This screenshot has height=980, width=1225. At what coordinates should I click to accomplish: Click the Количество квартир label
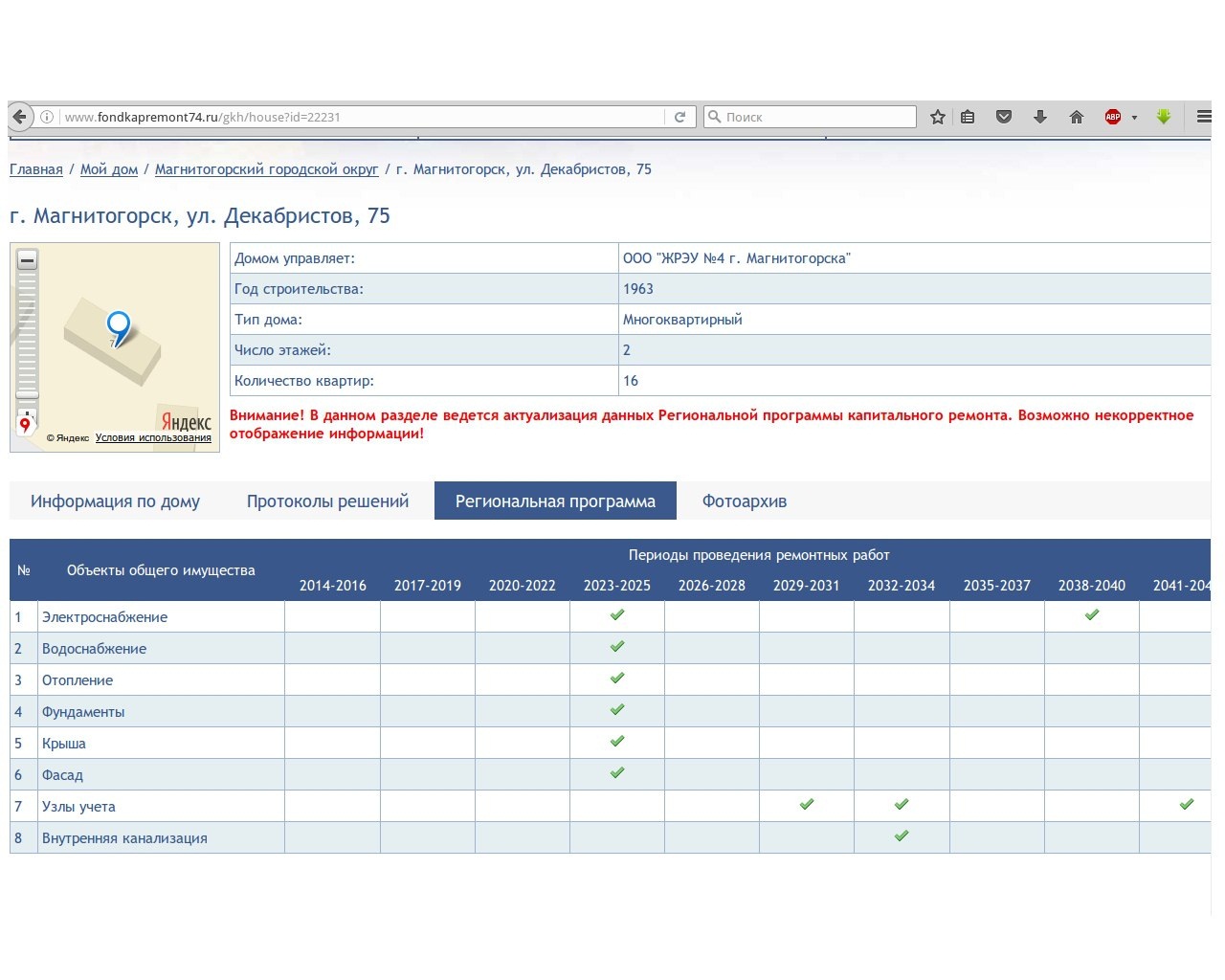[304, 381]
